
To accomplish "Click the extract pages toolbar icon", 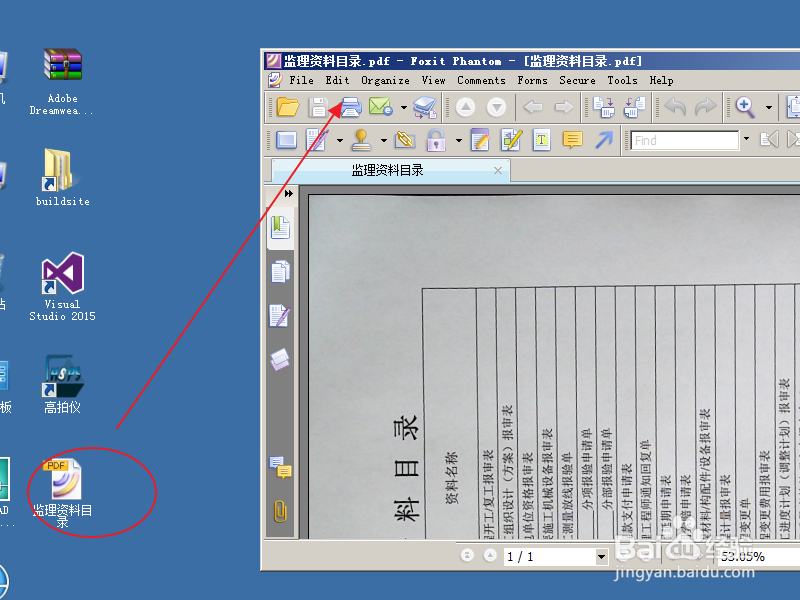I will point(635,107).
